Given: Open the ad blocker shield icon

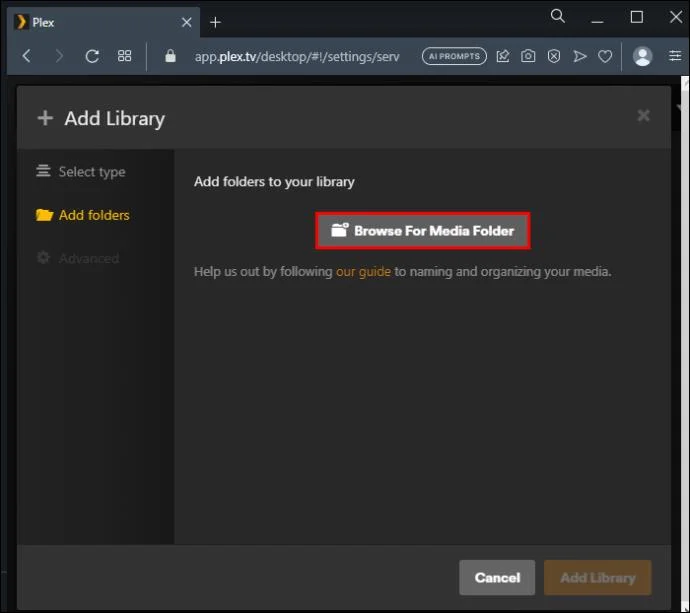Looking at the screenshot, I should 554,56.
